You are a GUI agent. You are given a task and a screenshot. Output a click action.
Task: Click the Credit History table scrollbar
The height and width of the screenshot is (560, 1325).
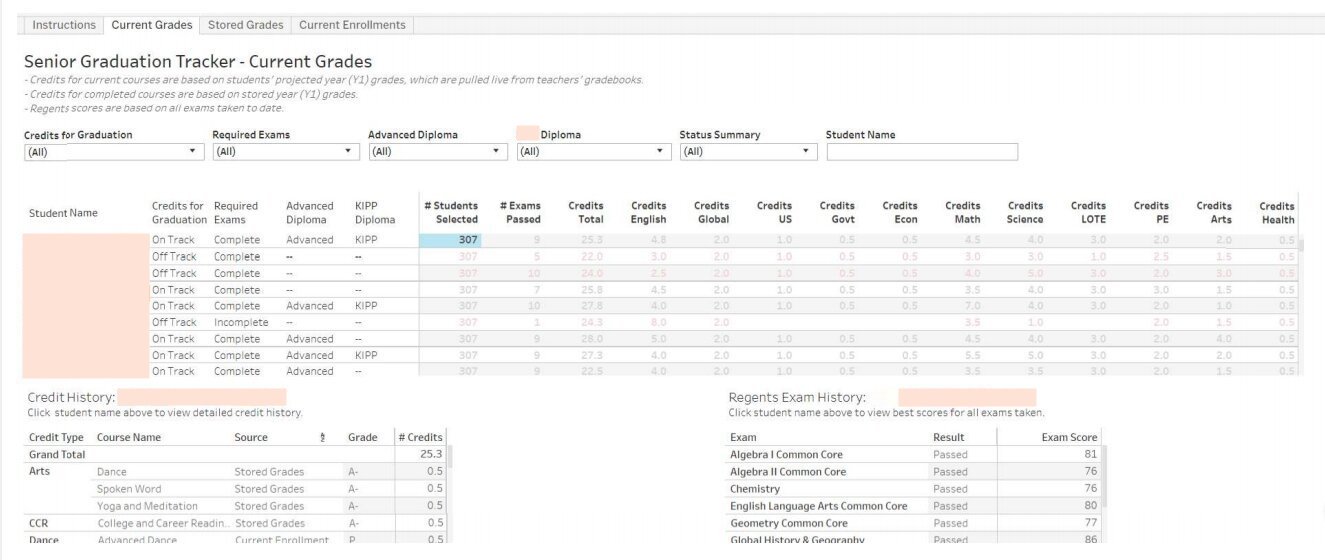(449, 458)
